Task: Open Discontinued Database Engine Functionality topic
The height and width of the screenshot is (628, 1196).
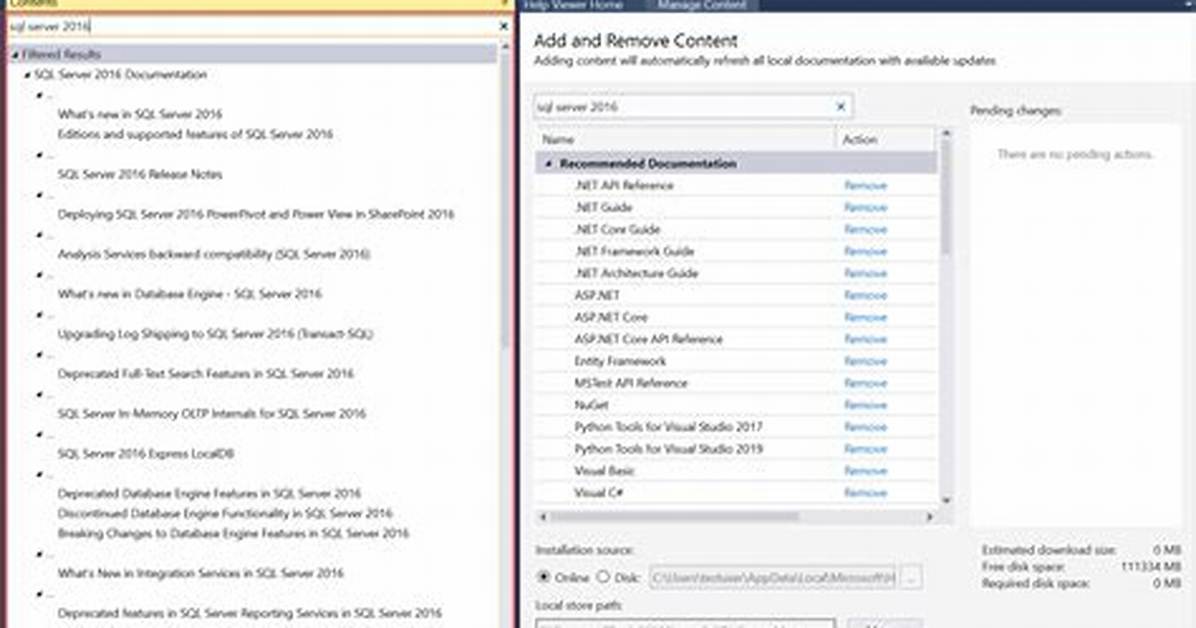Action: tap(224, 514)
